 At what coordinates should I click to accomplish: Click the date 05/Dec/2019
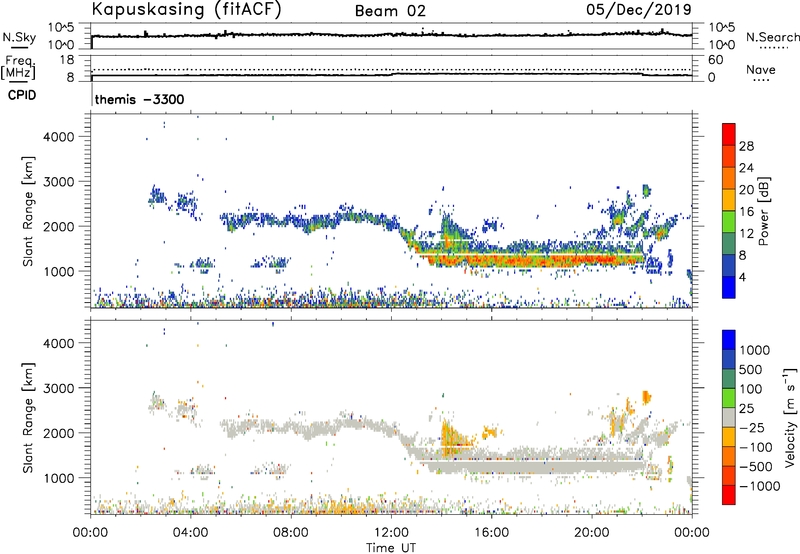[x=639, y=9]
